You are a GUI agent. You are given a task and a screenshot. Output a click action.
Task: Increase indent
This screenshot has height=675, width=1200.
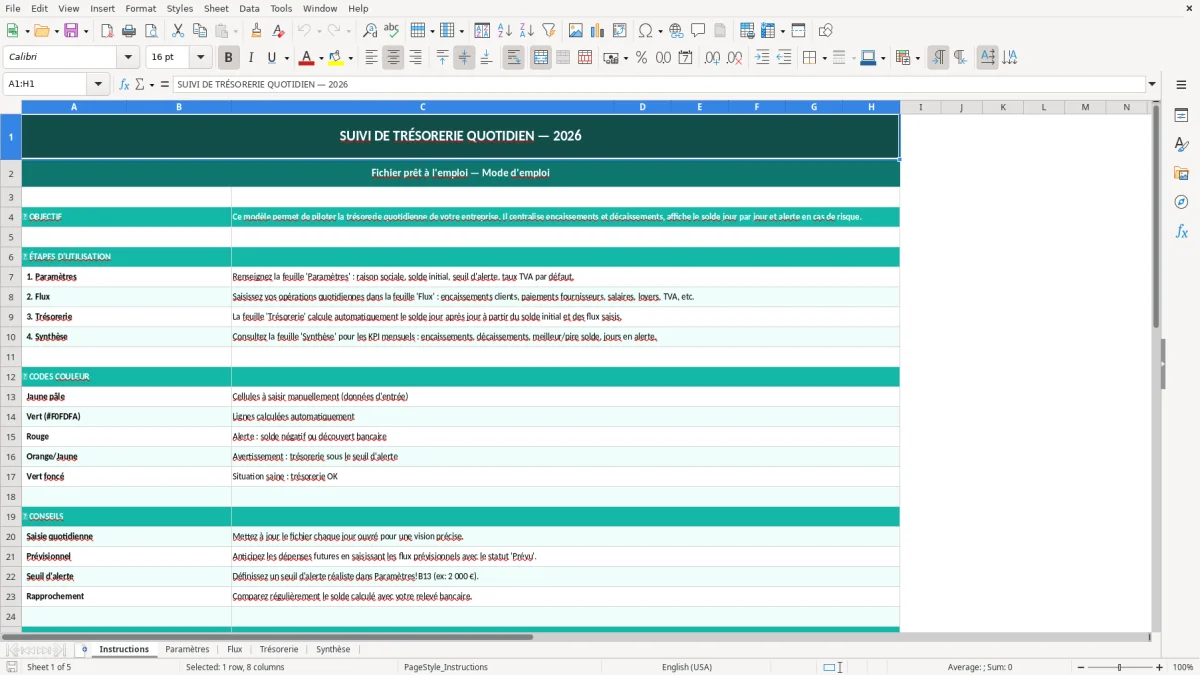(x=762, y=58)
